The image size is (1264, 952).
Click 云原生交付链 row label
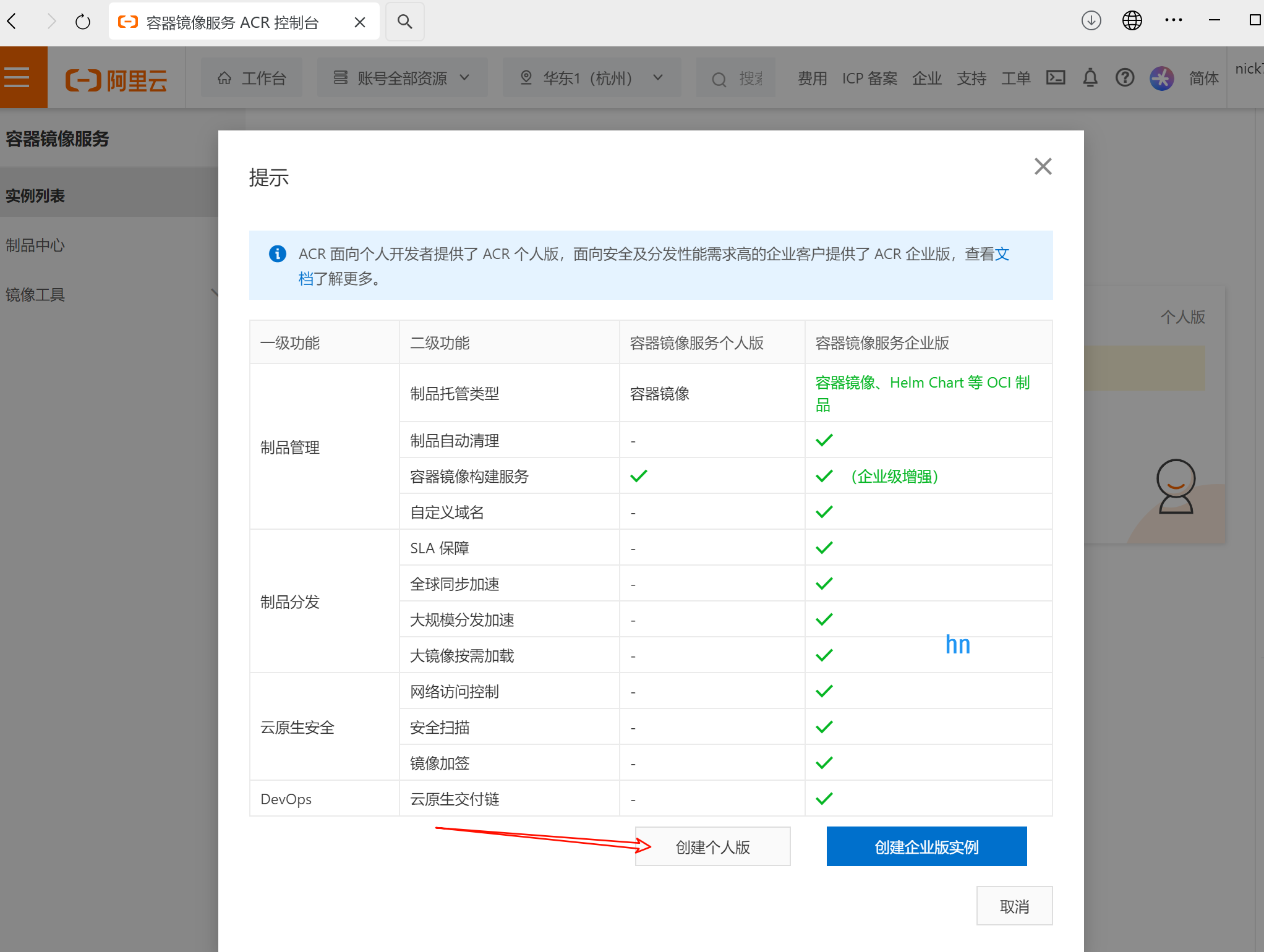pos(454,799)
